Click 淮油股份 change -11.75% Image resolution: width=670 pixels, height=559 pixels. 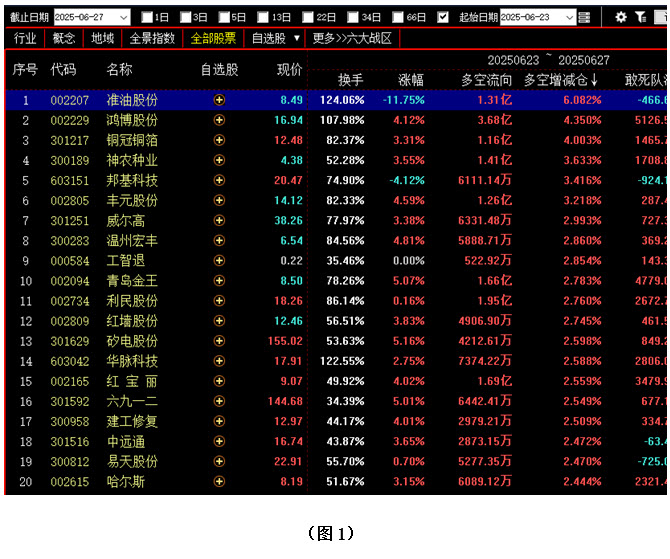pyautogui.click(x=404, y=100)
